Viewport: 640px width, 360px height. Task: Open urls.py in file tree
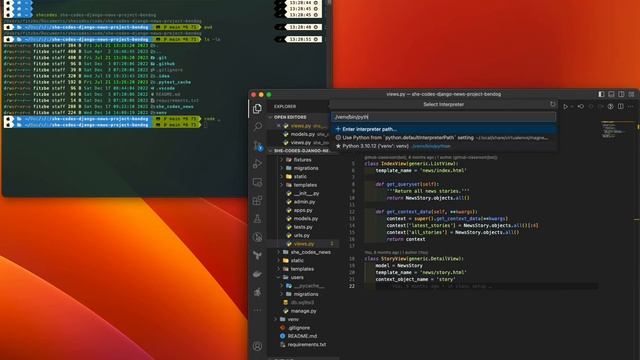[302, 236]
